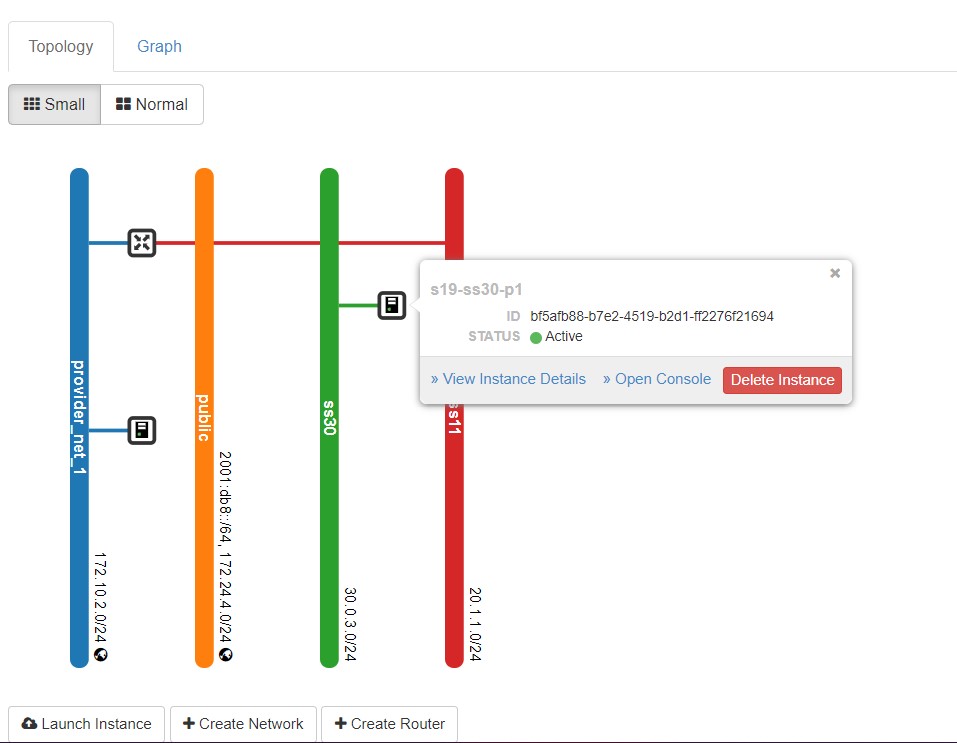
Task: Click the 2001:db8::/64, 172.24.4.0/24 label
Action: (x=226, y=548)
